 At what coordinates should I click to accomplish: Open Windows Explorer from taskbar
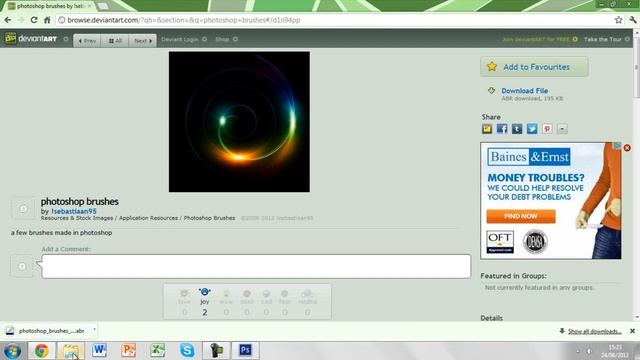71,351
